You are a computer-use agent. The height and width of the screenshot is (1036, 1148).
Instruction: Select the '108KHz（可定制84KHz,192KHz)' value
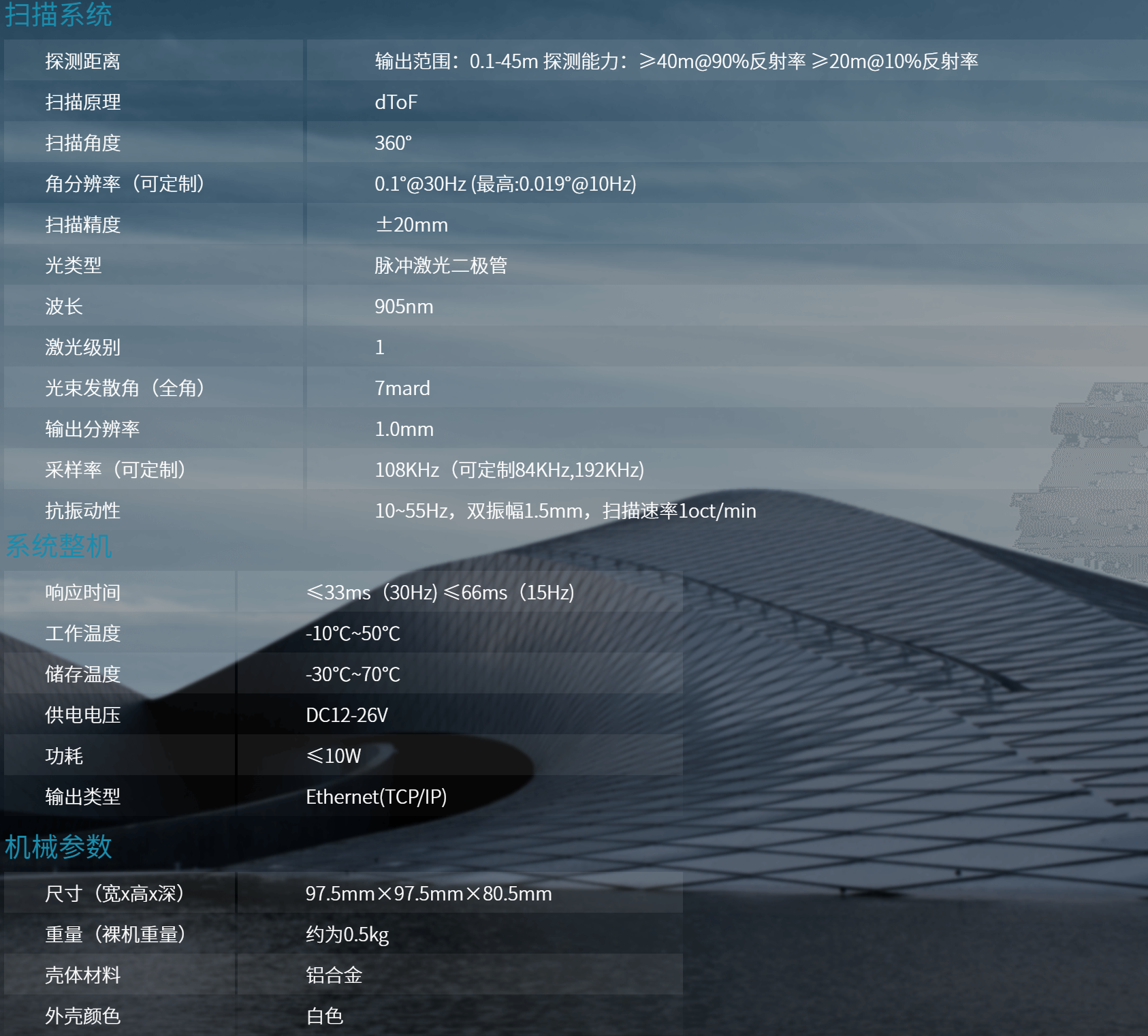click(x=509, y=470)
